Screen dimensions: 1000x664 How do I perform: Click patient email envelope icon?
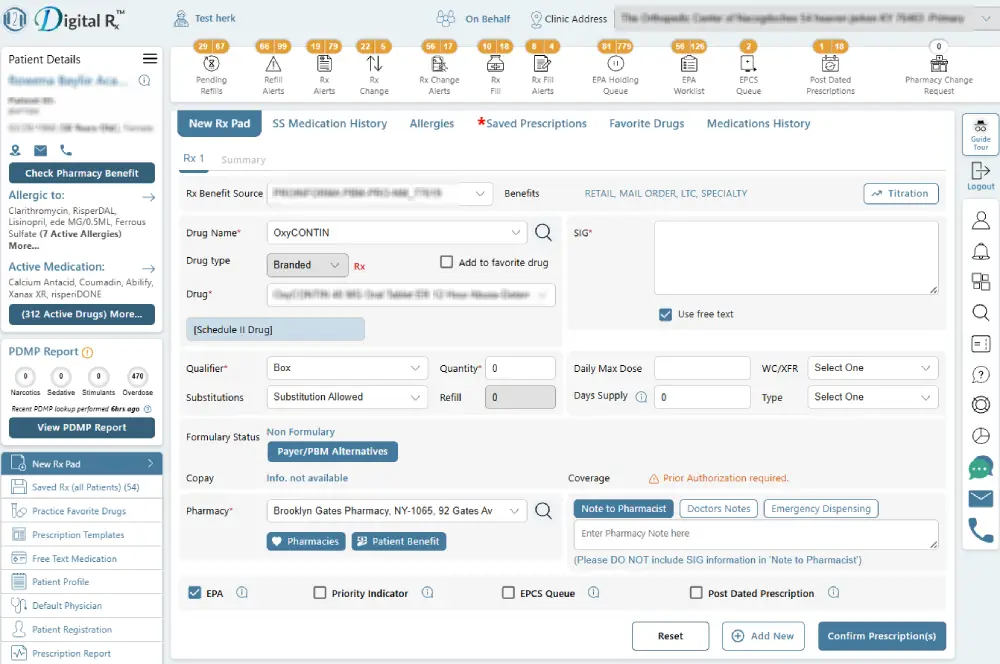(40, 151)
